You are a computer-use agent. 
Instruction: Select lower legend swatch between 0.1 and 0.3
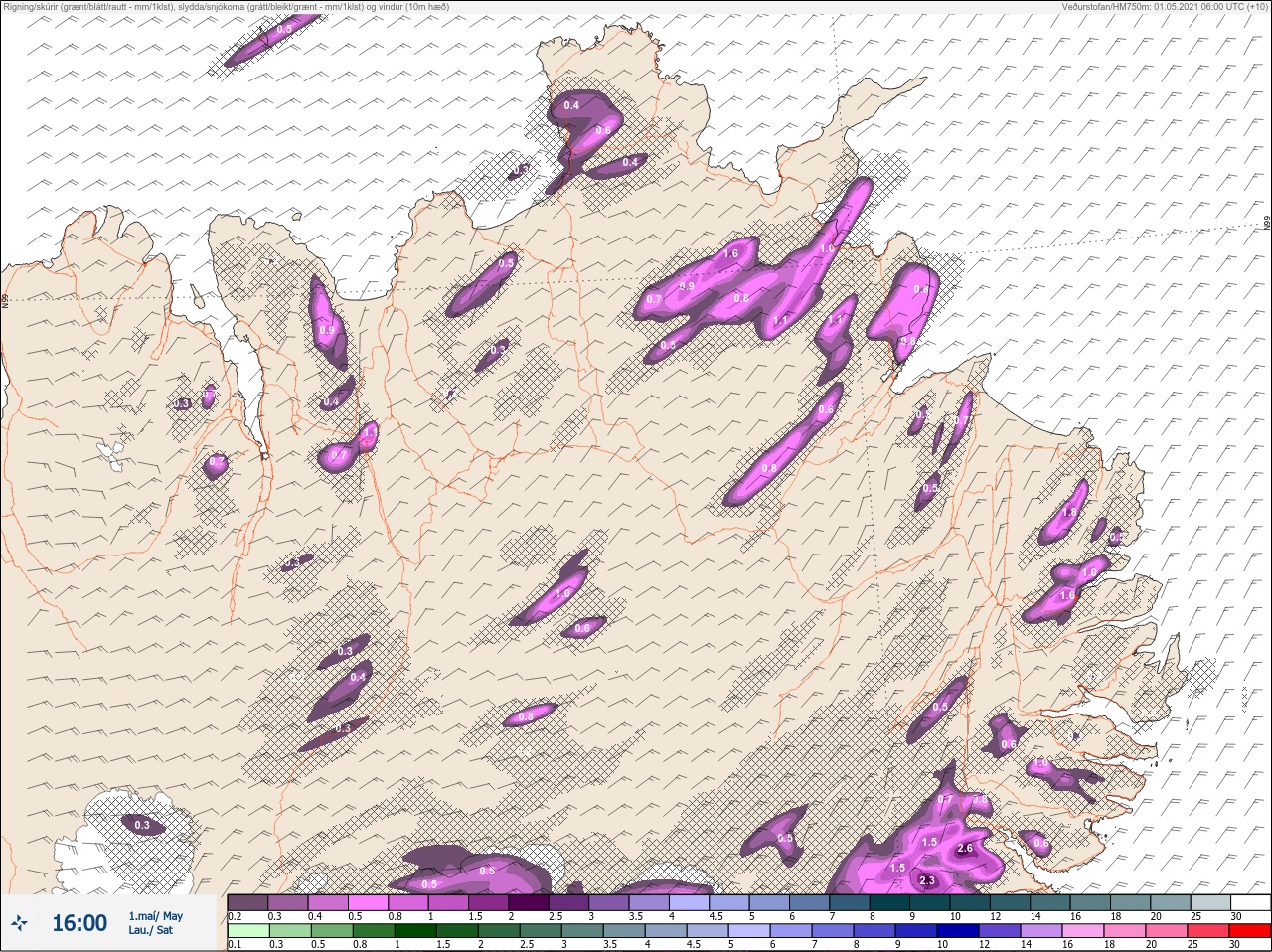[x=247, y=931]
